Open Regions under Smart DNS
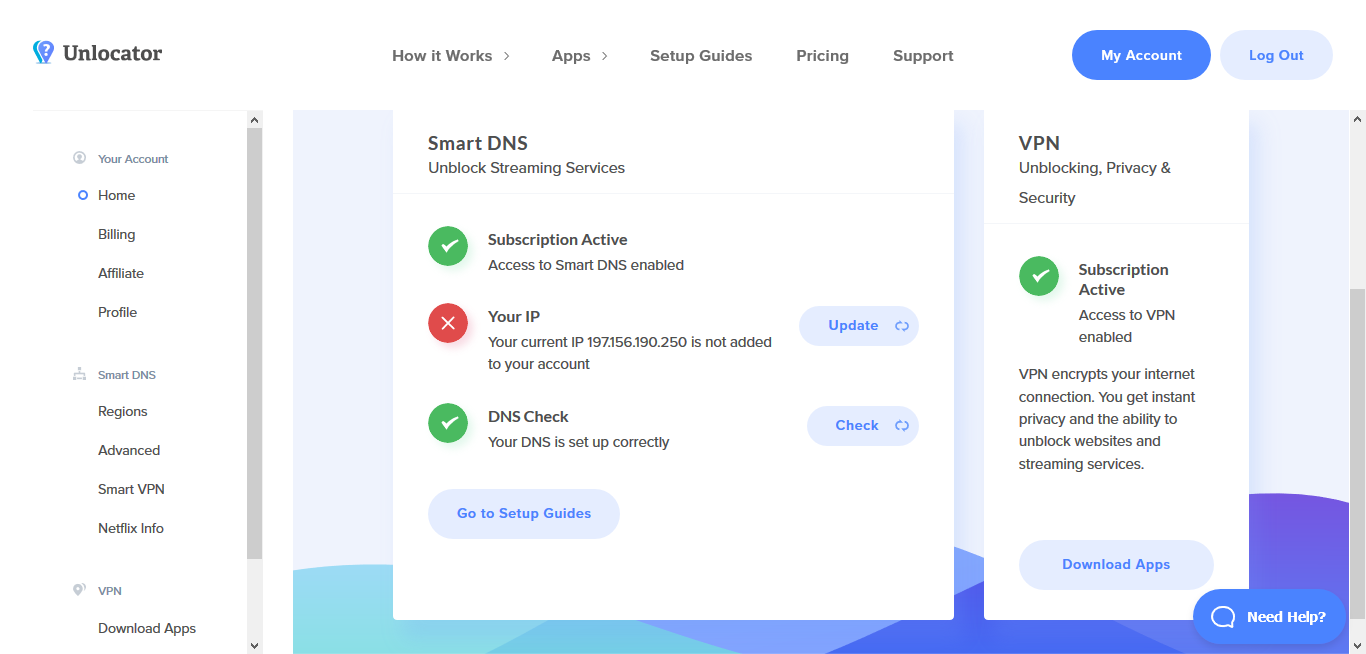Viewport: 1366px width, 654px height. tap(122, 411)
